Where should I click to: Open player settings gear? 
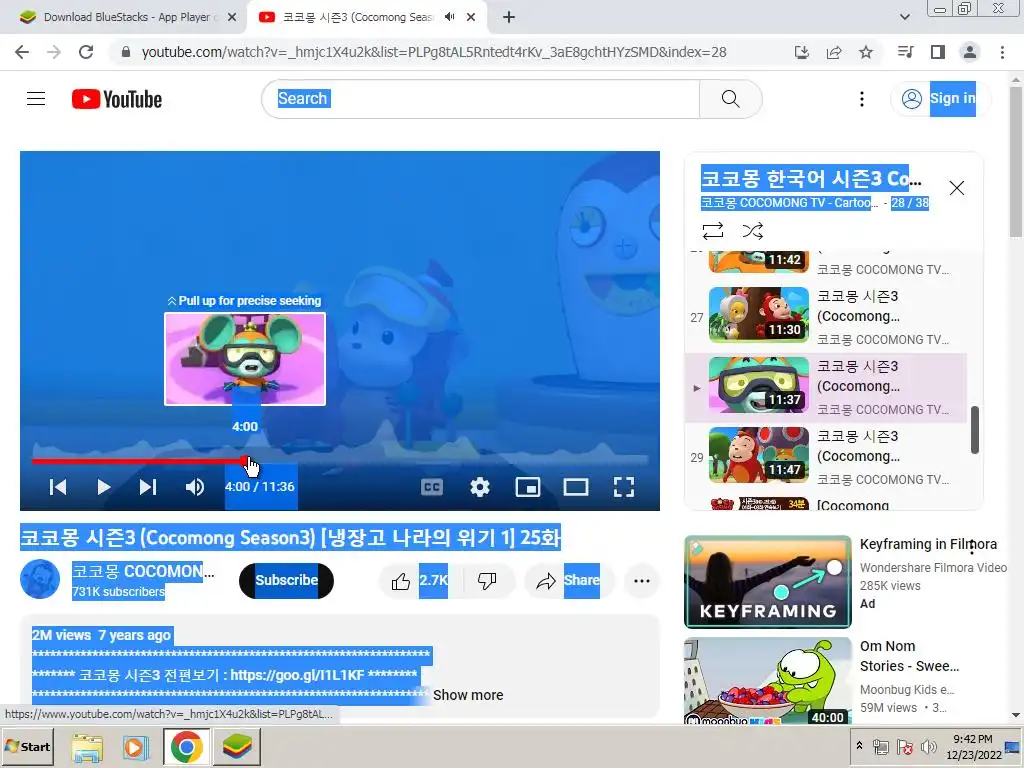pos(480,487)
